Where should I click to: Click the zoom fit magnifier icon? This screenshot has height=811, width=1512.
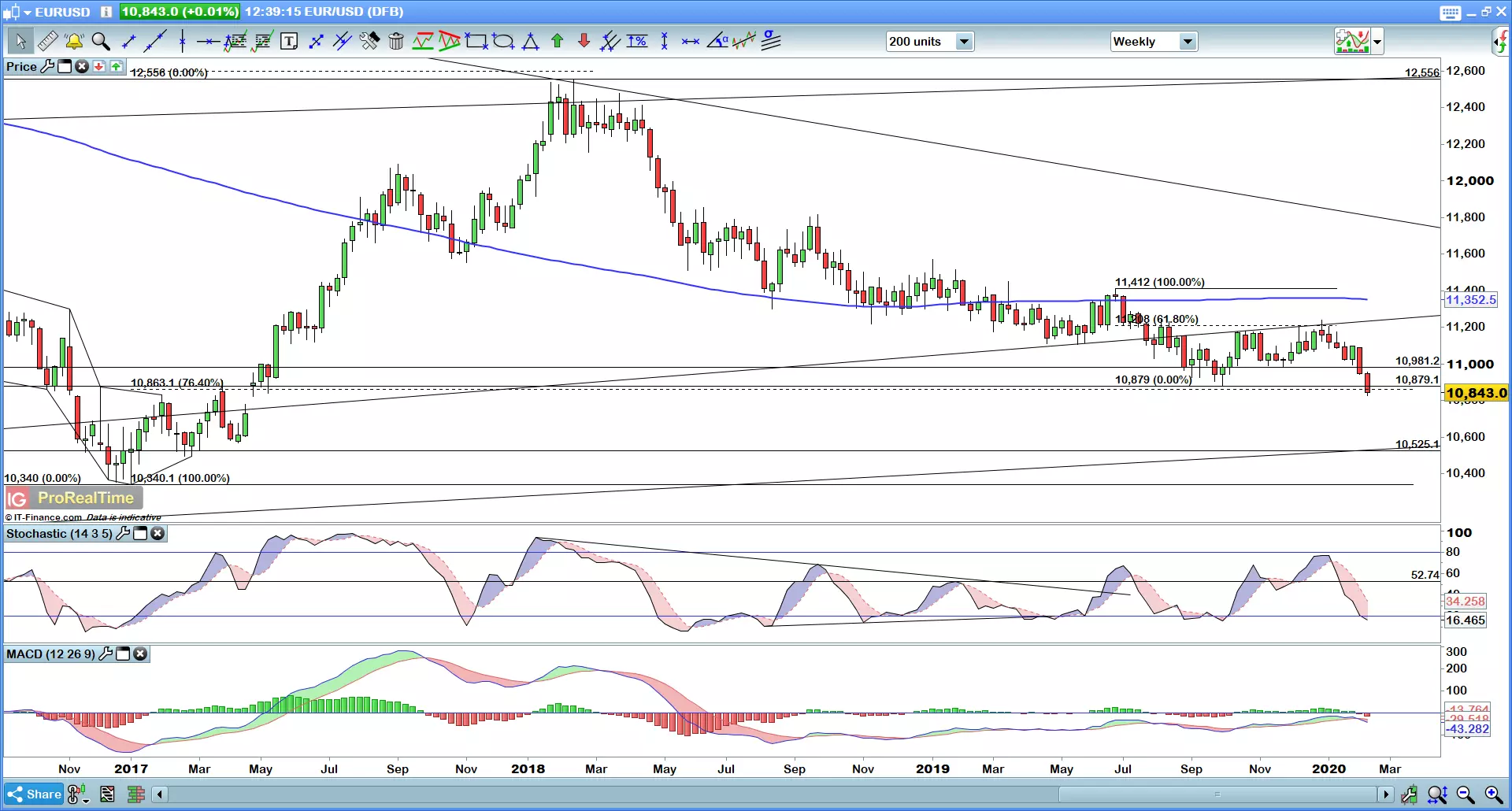(x=1437, y=794)
